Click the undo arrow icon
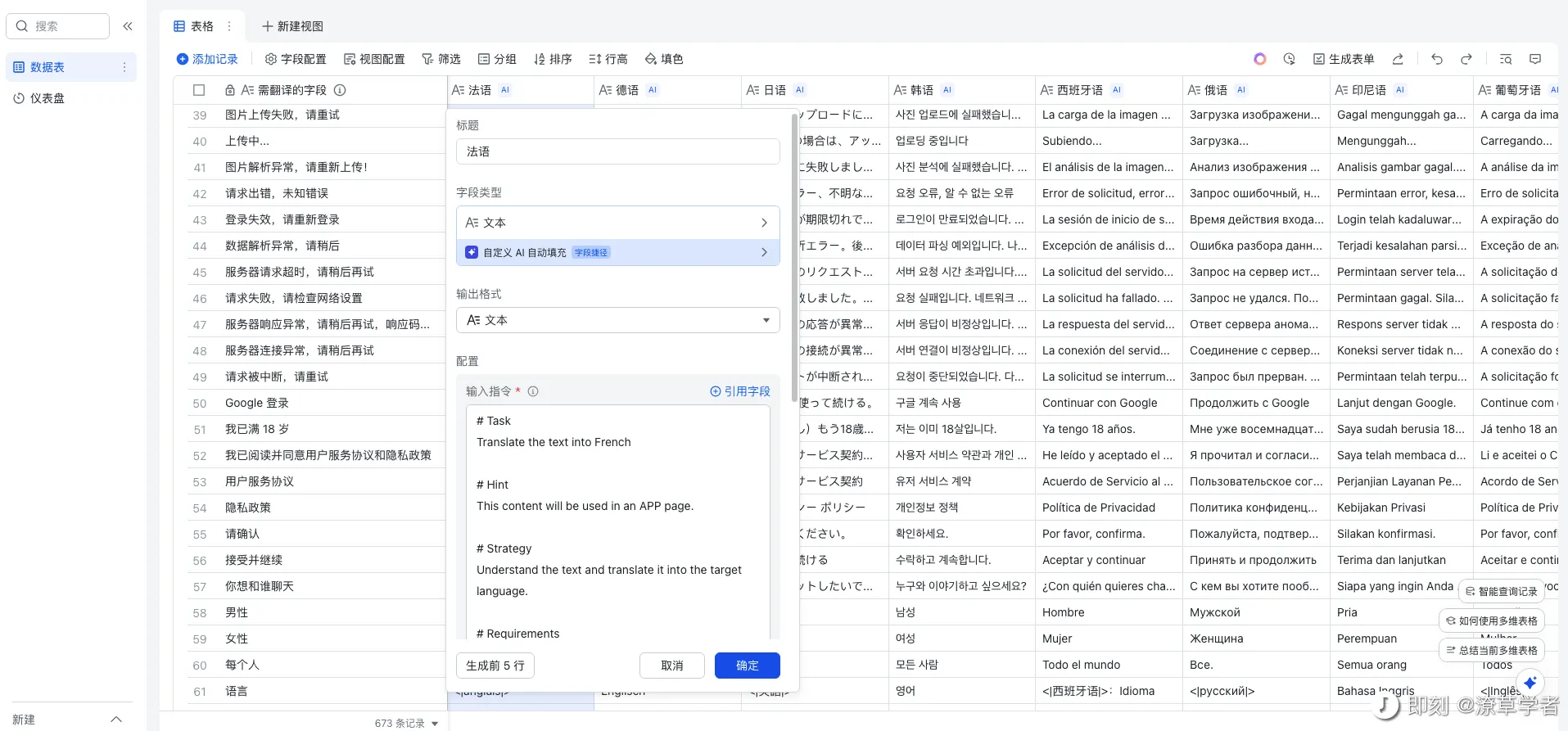This screenshot has width=1568, height=731. [1436, 59]
